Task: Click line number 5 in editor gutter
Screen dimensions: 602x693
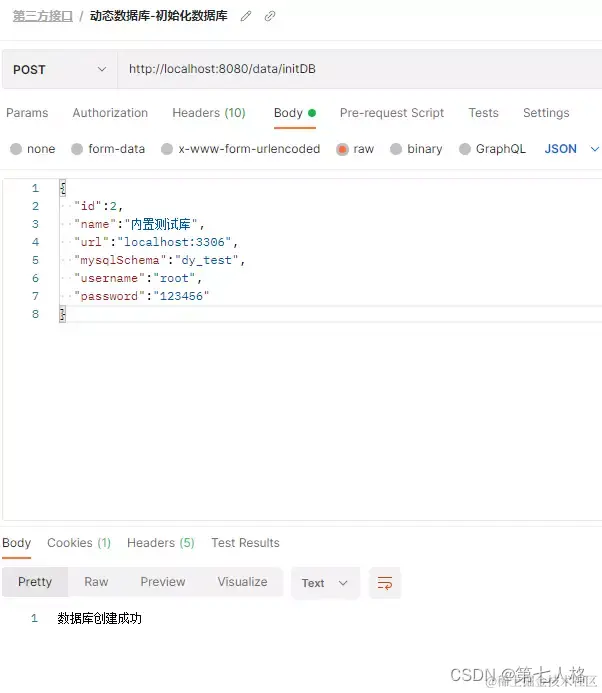Action: pyautogui.click(x=35, y=260)
